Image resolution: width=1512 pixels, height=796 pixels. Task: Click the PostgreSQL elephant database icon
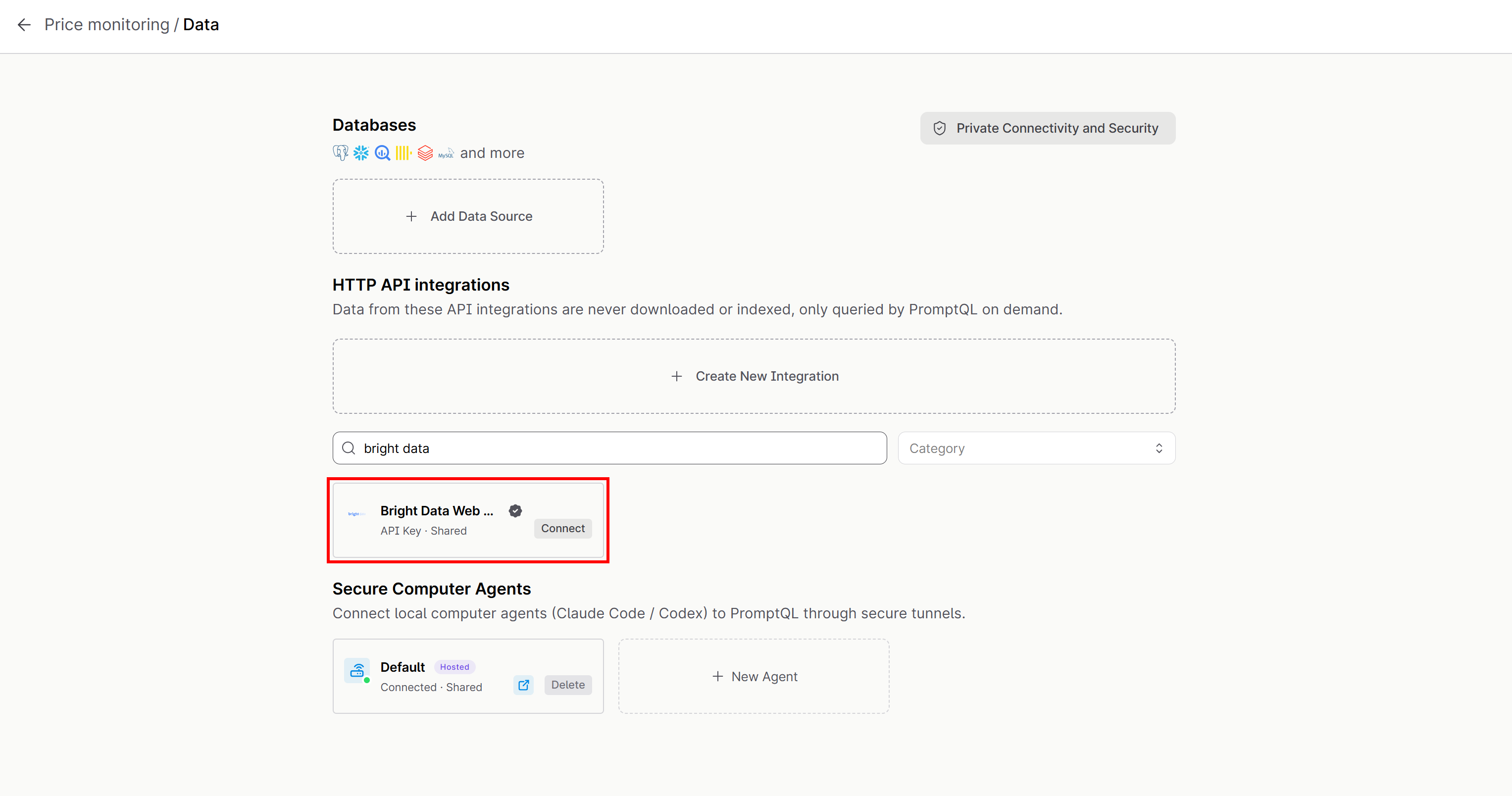pyautogui.click(x=341, y=152)
